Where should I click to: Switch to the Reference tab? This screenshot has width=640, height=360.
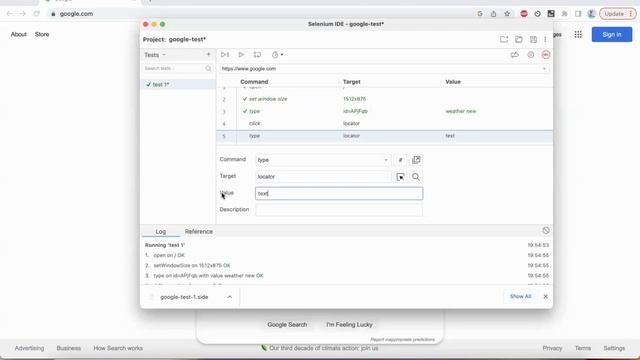[199, 231]
